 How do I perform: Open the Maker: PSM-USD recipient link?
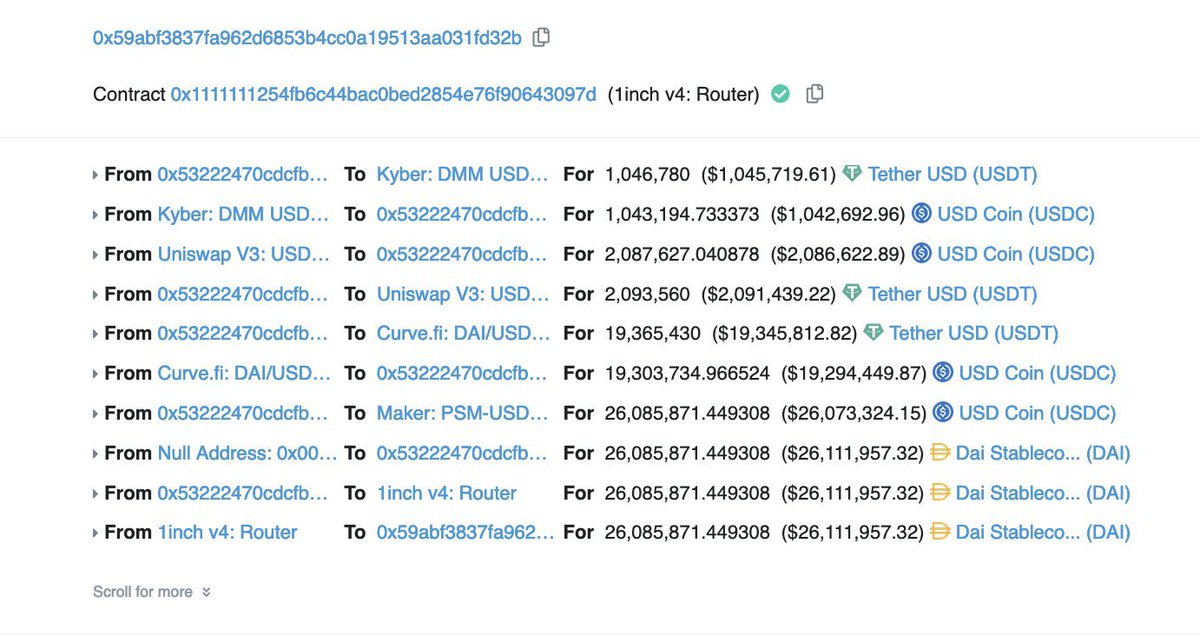click(x=462, y=413)
